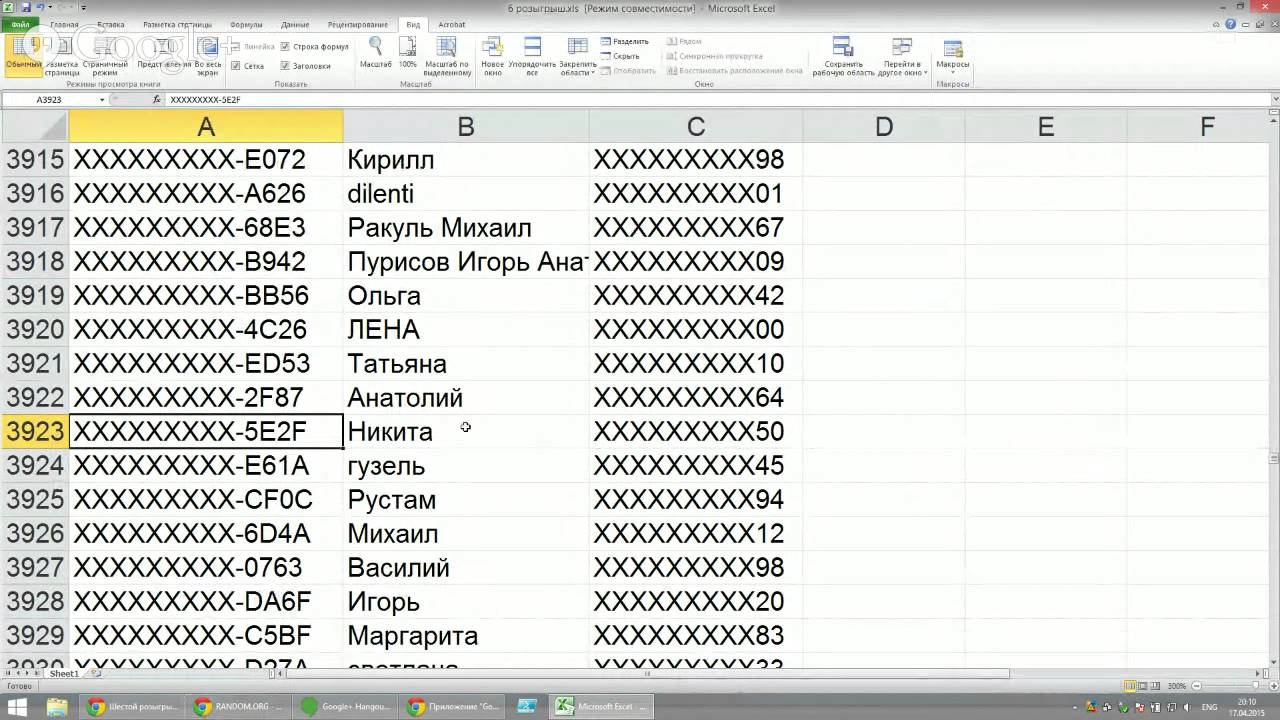1280x720 pixels.
Task: Click the Разделить split window button
Action: pyautogui.click(x=625, y=42)
